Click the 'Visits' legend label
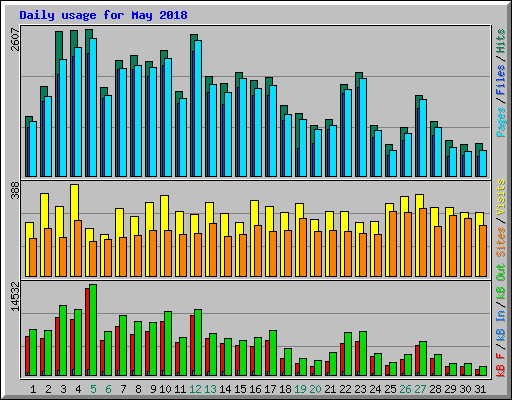The height and width of the screenshot is (400, 512). 501,197
